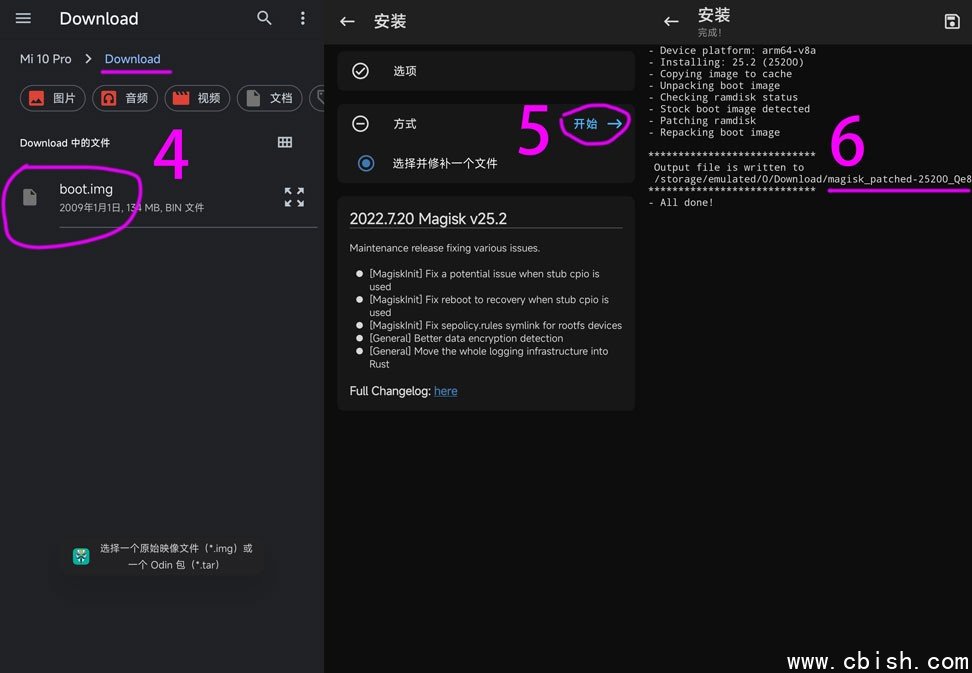
Task: Click '[General] Better data encryption detection' item
Action: tap(466, 338)
